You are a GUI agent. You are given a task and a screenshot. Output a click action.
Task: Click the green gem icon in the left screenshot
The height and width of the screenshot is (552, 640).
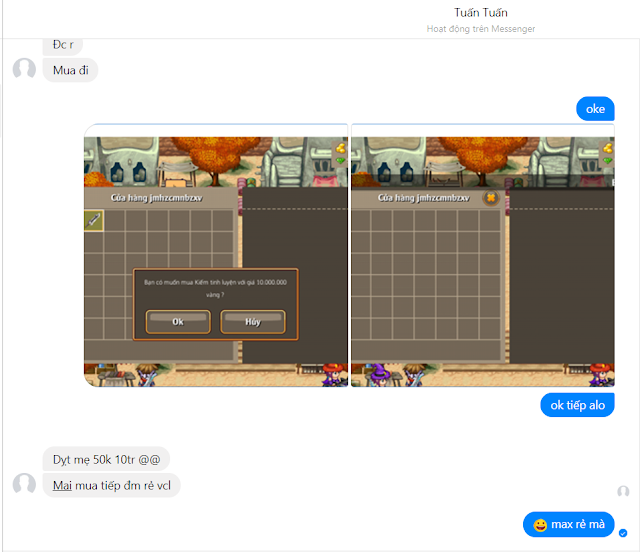[x=340, y=161]
